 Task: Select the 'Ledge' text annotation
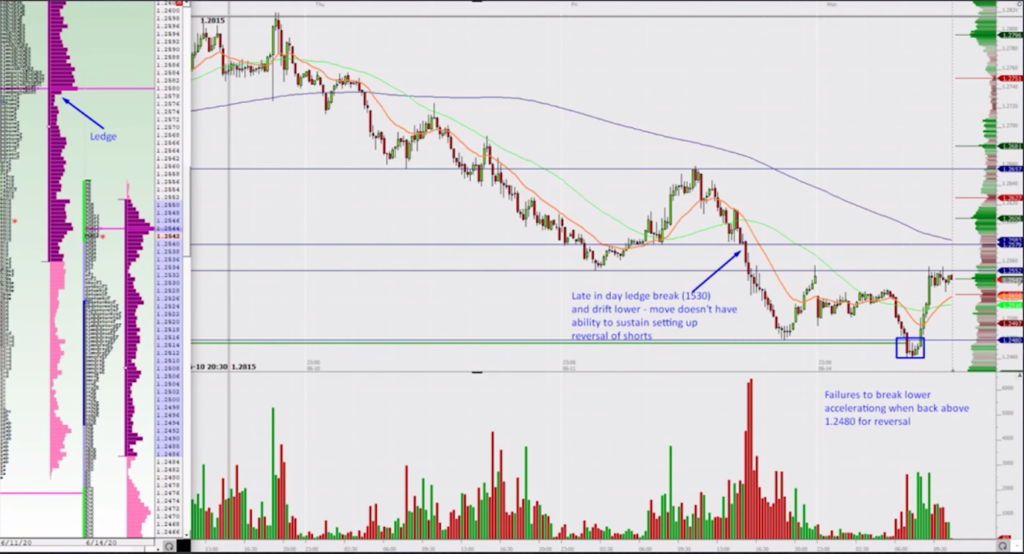pos(103,137)
